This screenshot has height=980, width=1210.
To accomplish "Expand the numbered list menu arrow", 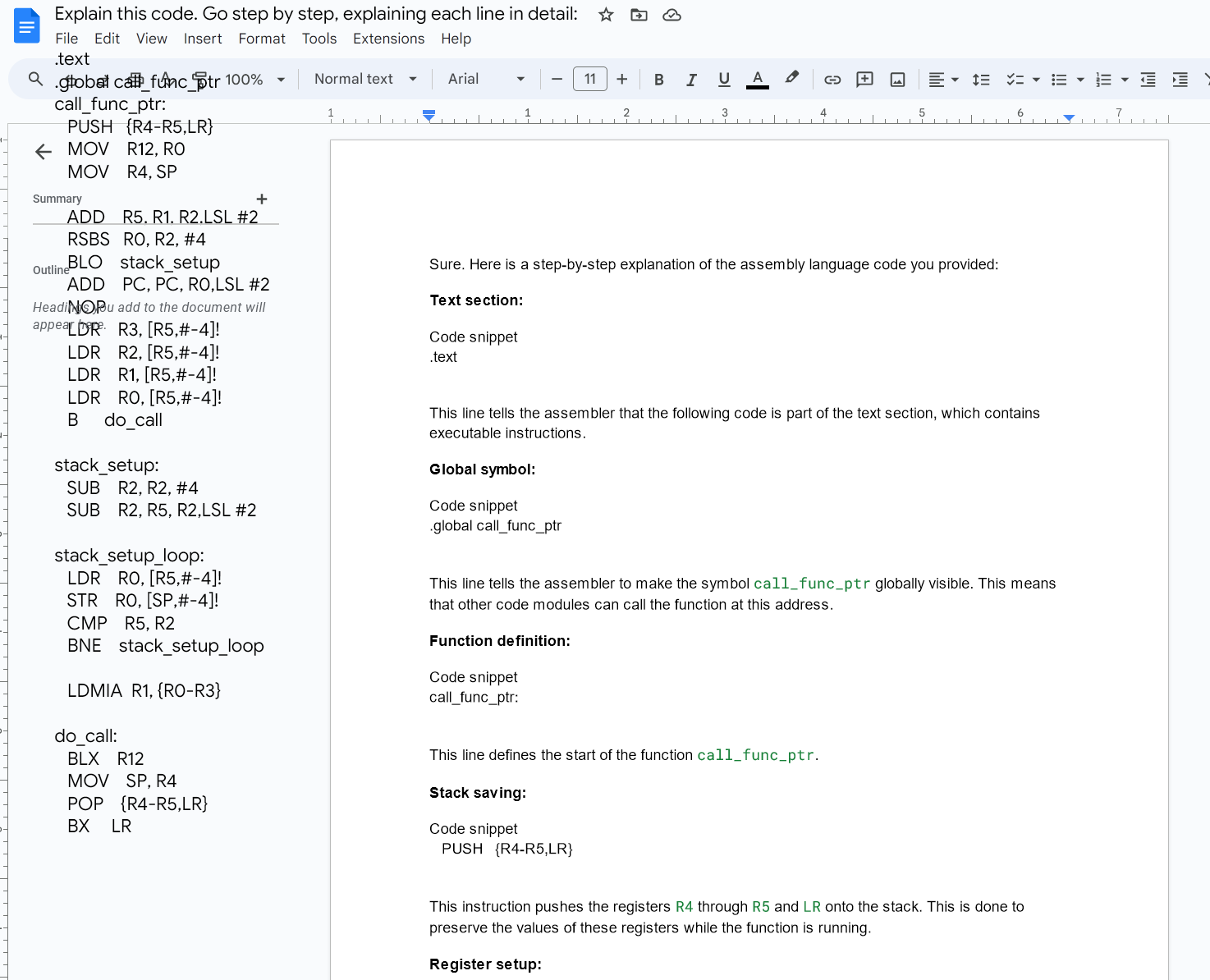I will coord(1125,80).
